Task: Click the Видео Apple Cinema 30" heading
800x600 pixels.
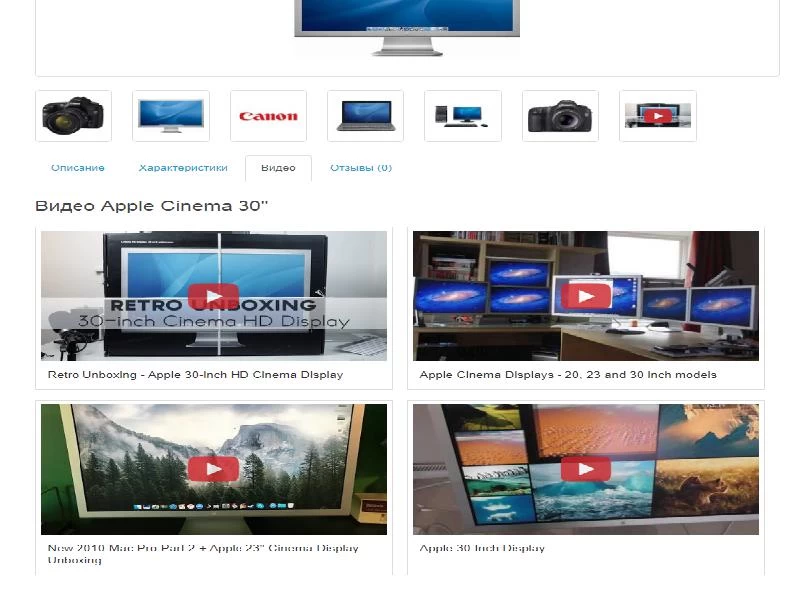Action: pos(152,206)
